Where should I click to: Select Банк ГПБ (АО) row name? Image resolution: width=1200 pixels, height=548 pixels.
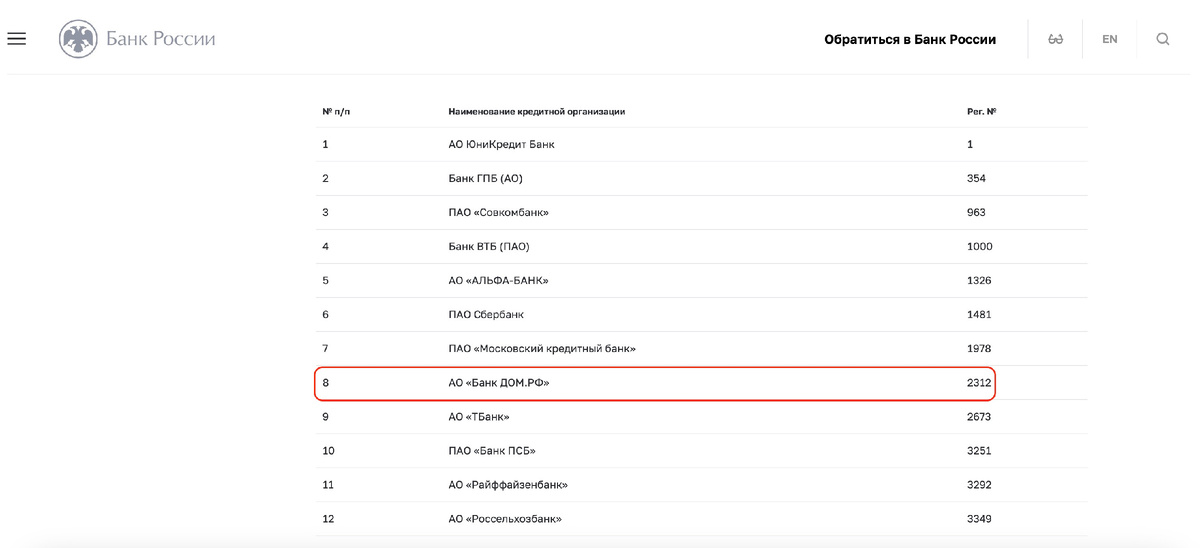click(x=485, y=179)
